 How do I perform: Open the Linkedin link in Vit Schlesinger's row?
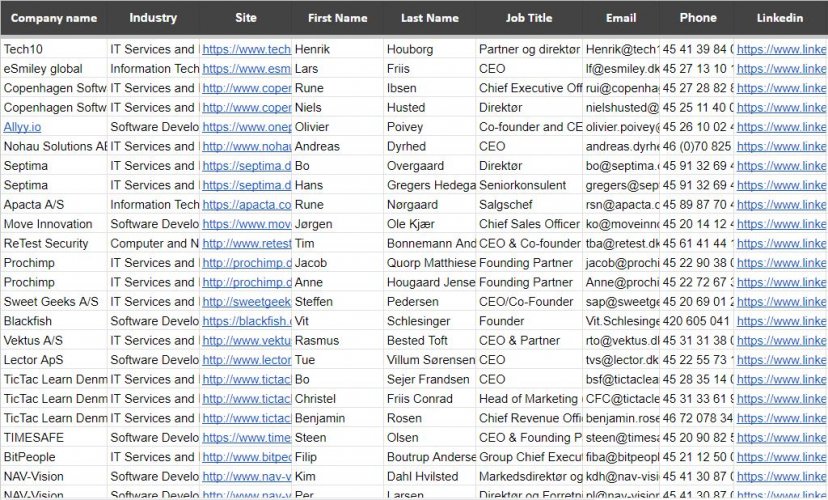coord(781,322)
